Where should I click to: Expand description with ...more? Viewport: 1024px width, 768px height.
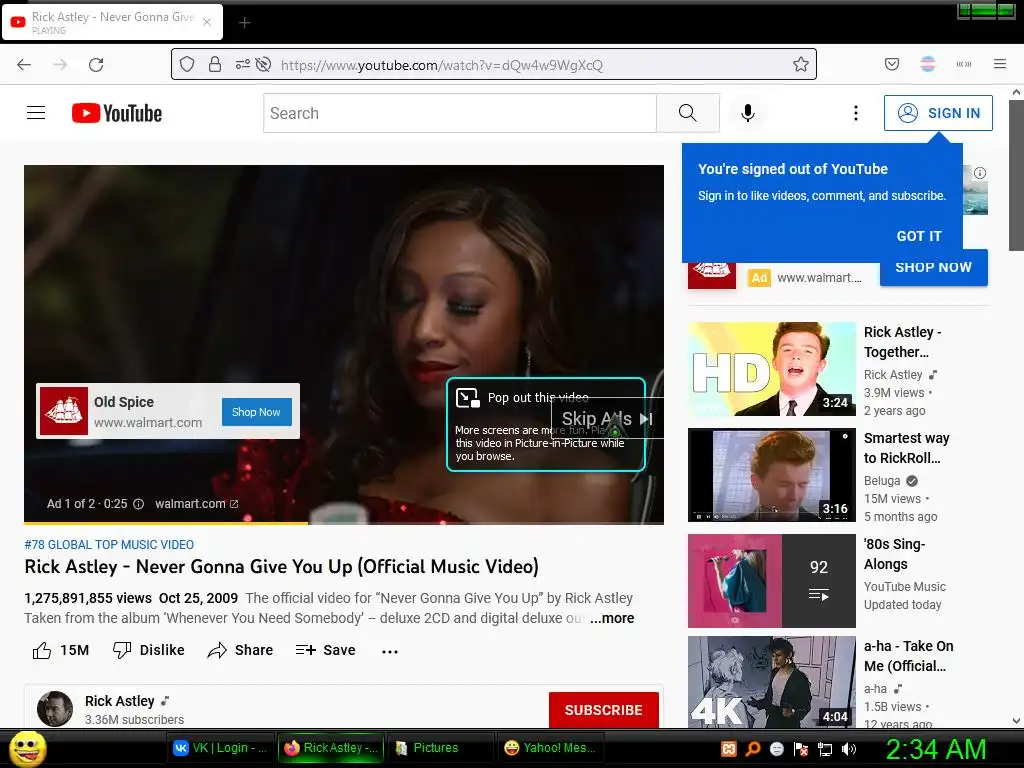[x=612, y=618]
